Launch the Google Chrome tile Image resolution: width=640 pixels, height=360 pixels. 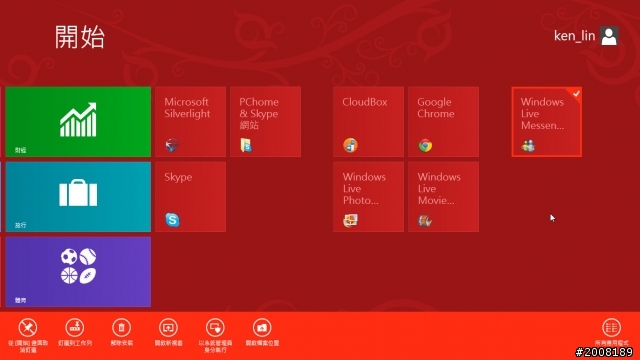[x=443, y=122]
